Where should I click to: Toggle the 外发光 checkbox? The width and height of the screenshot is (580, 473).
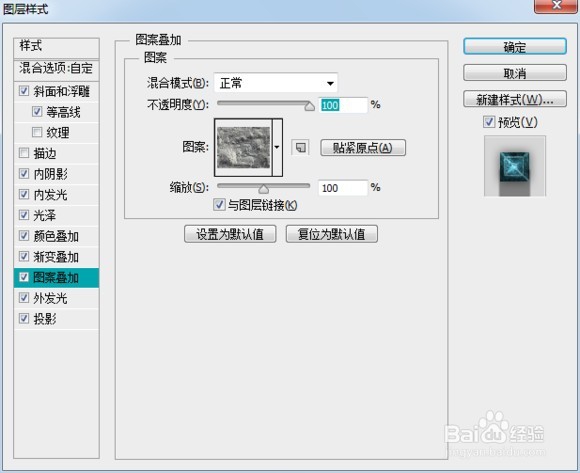click(x=24, y=298)
